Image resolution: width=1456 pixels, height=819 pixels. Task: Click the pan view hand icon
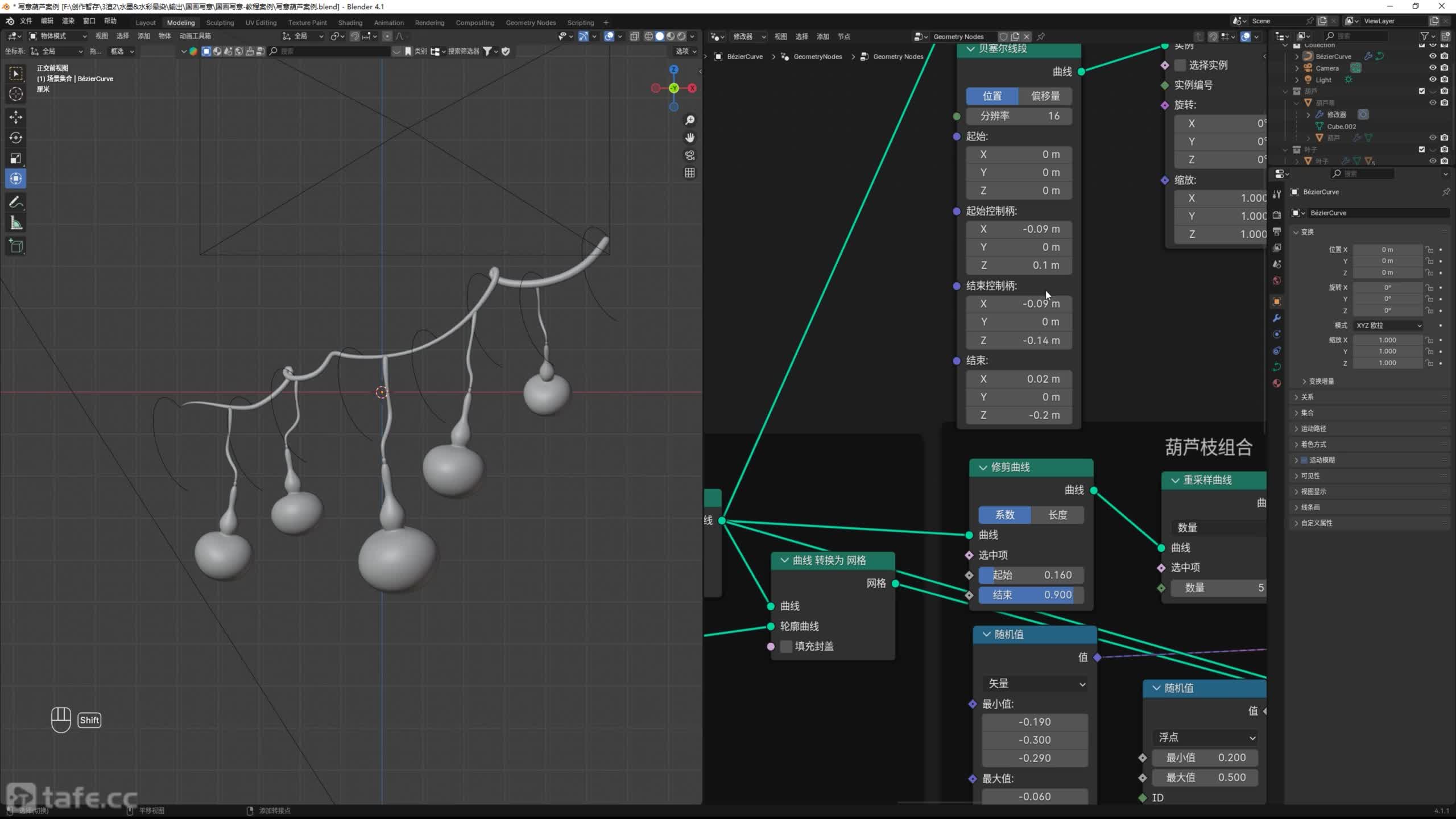690,138
